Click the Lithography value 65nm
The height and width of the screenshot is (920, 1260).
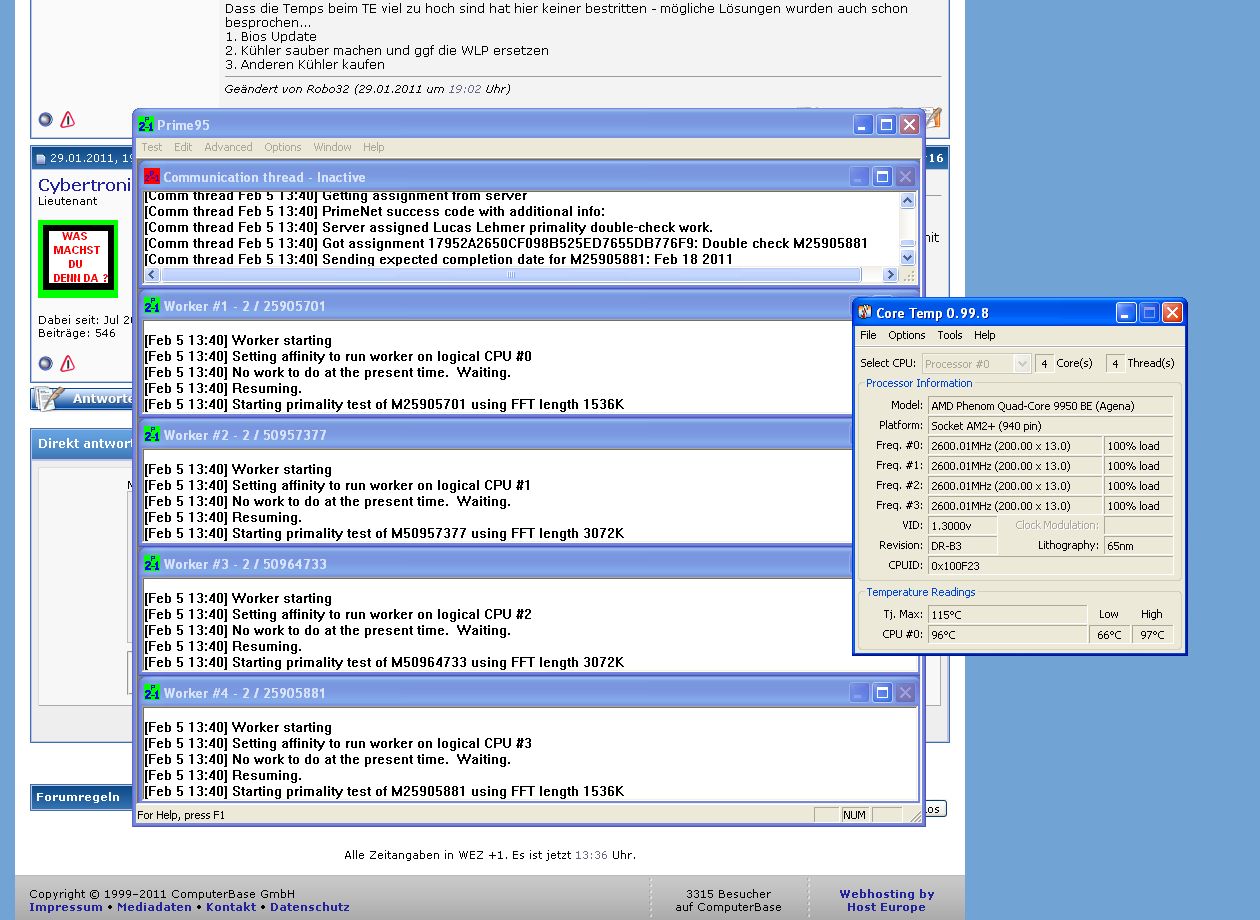[x=1138, y=546]
